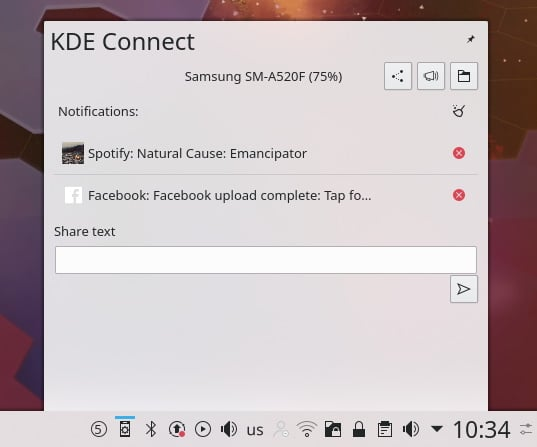Open the Spotify Natural Cause notification
The image size is (537, 447).
pyautogui.click(x=197, y=153)
